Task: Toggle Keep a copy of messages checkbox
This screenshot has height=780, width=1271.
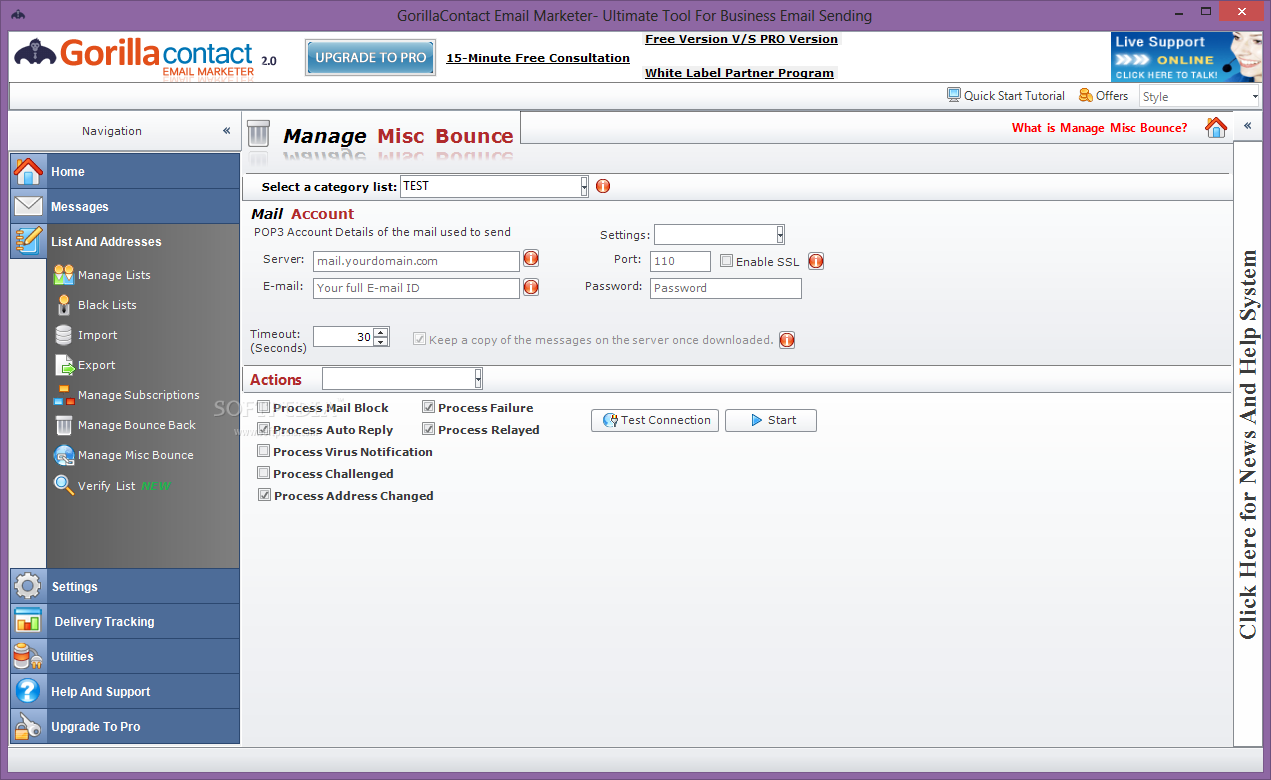Action: pyautogui.click(x=420, y=339)
